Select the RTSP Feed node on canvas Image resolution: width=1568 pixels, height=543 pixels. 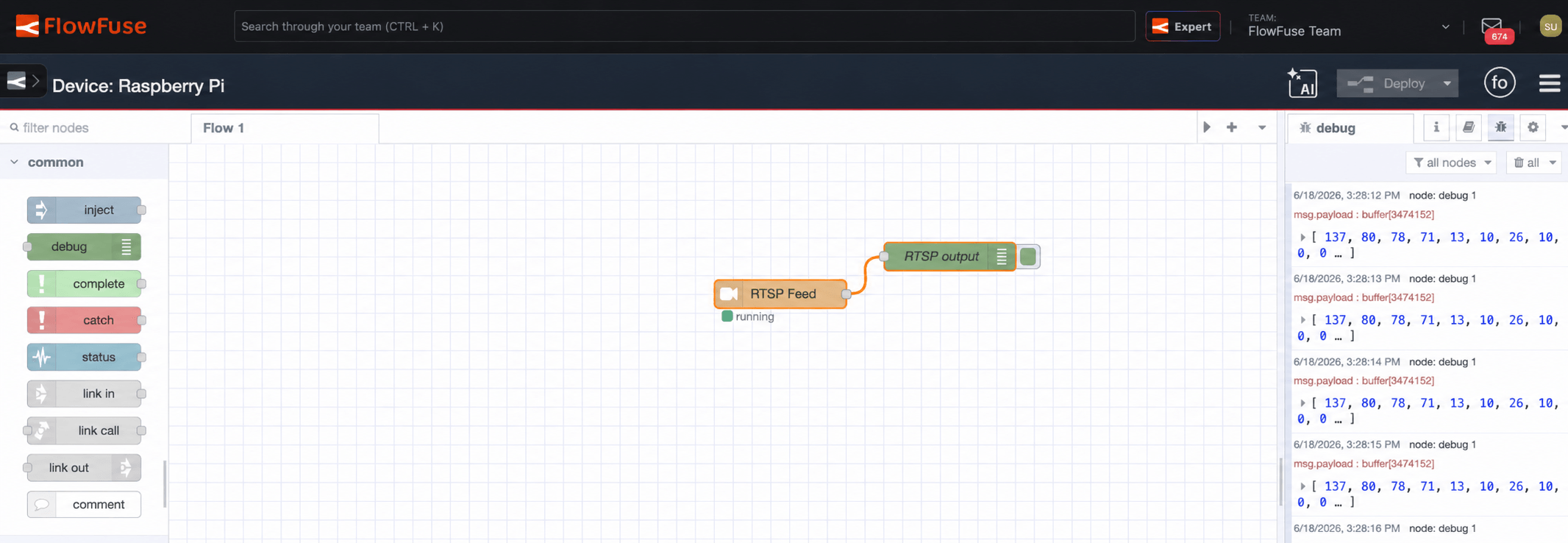tap(780, 294)
